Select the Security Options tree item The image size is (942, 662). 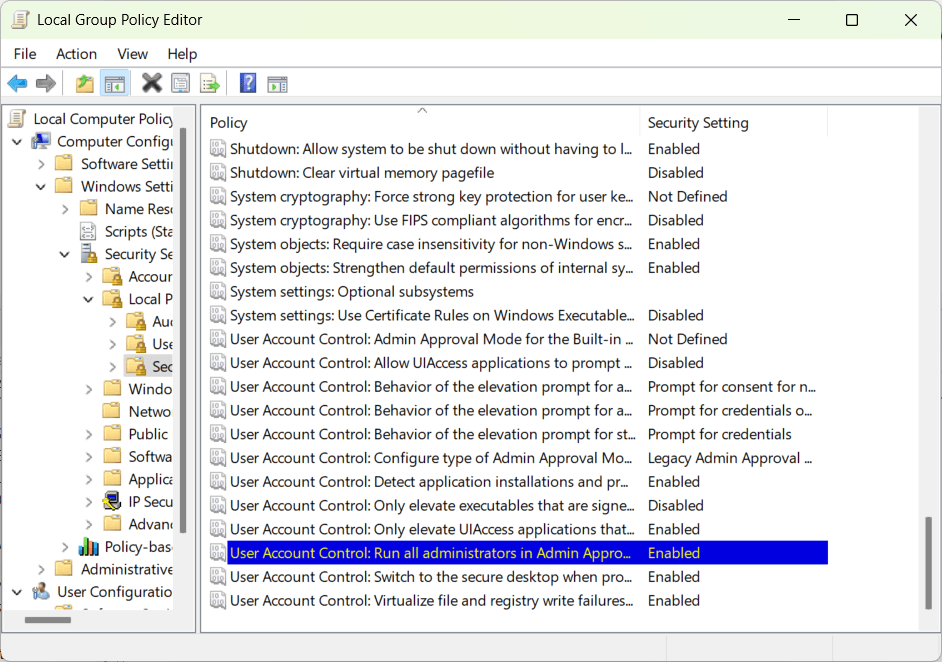[x=149, y=366]
